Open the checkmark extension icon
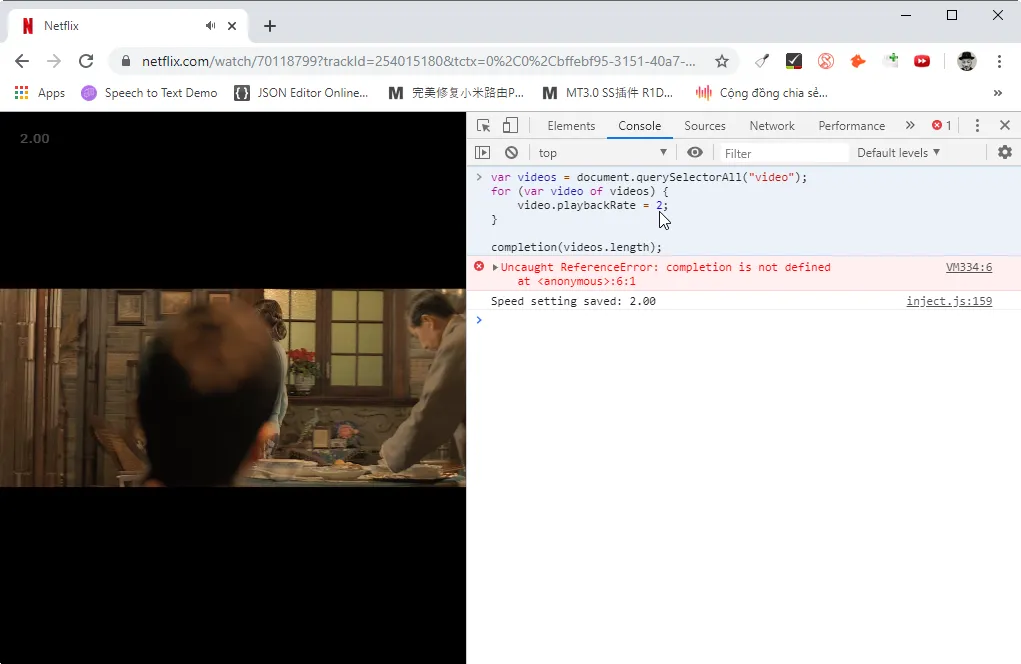 tap(793, 61)
